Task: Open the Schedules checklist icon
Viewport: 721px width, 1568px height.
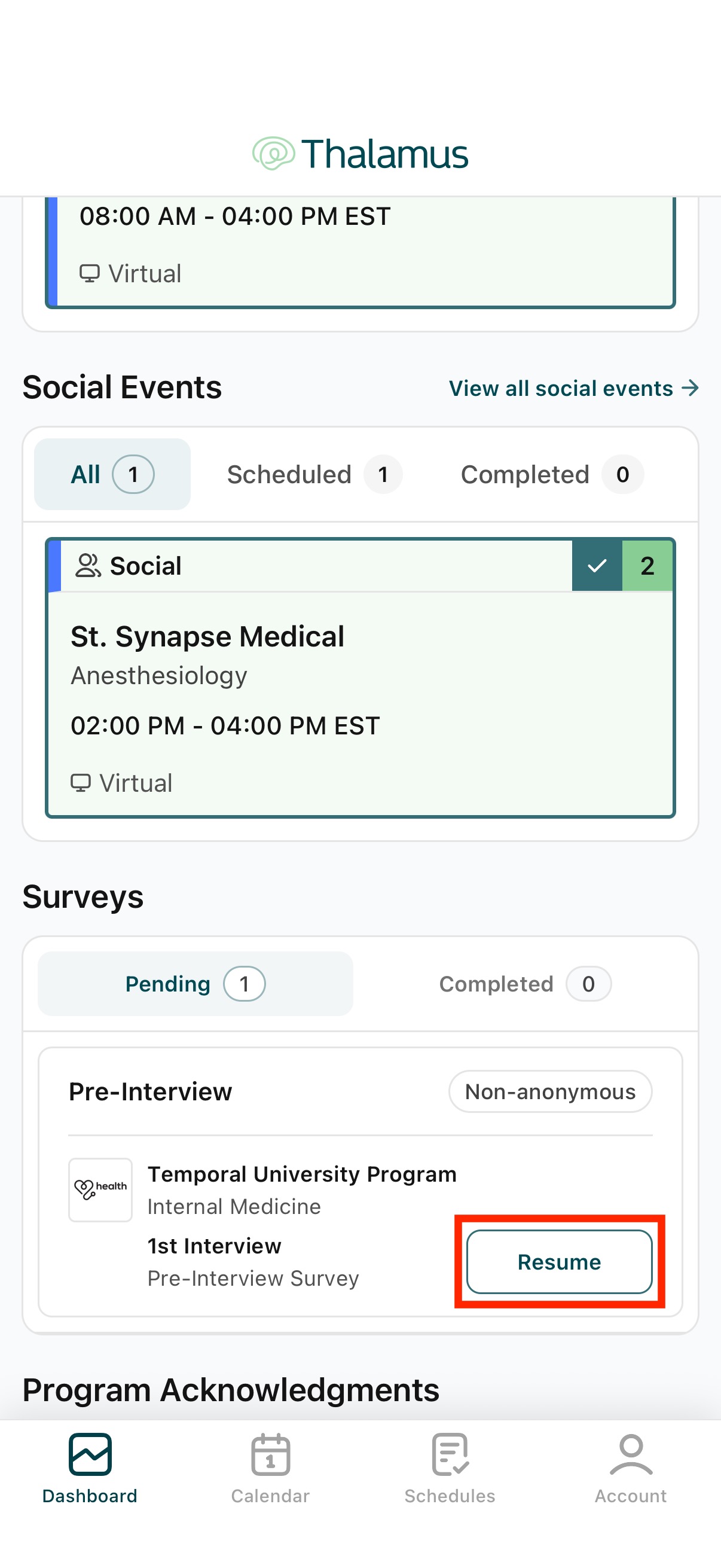Action: (x=450, y=1454)
